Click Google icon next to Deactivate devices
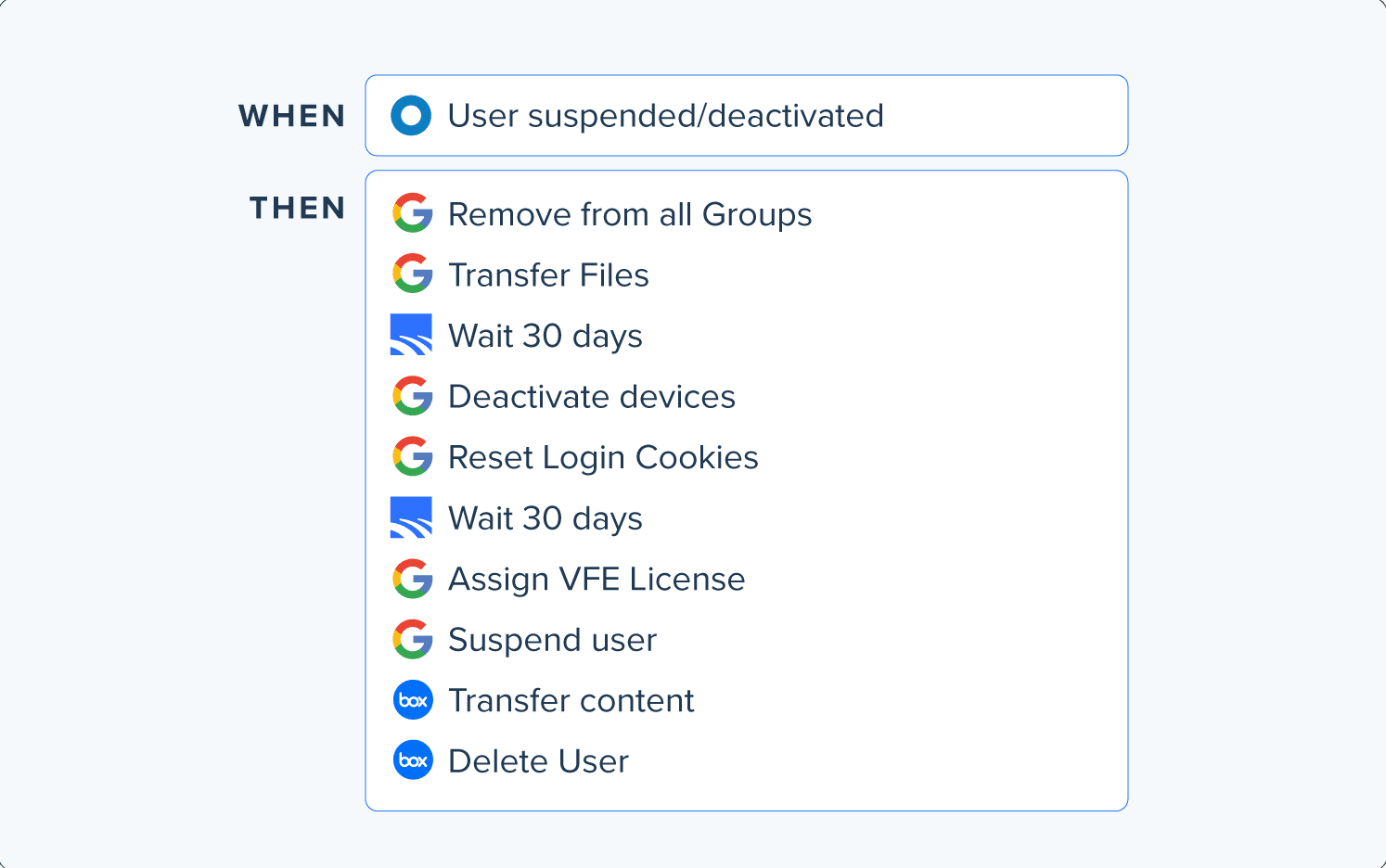This screenshot has height=868, width=1386. point(412,396)
